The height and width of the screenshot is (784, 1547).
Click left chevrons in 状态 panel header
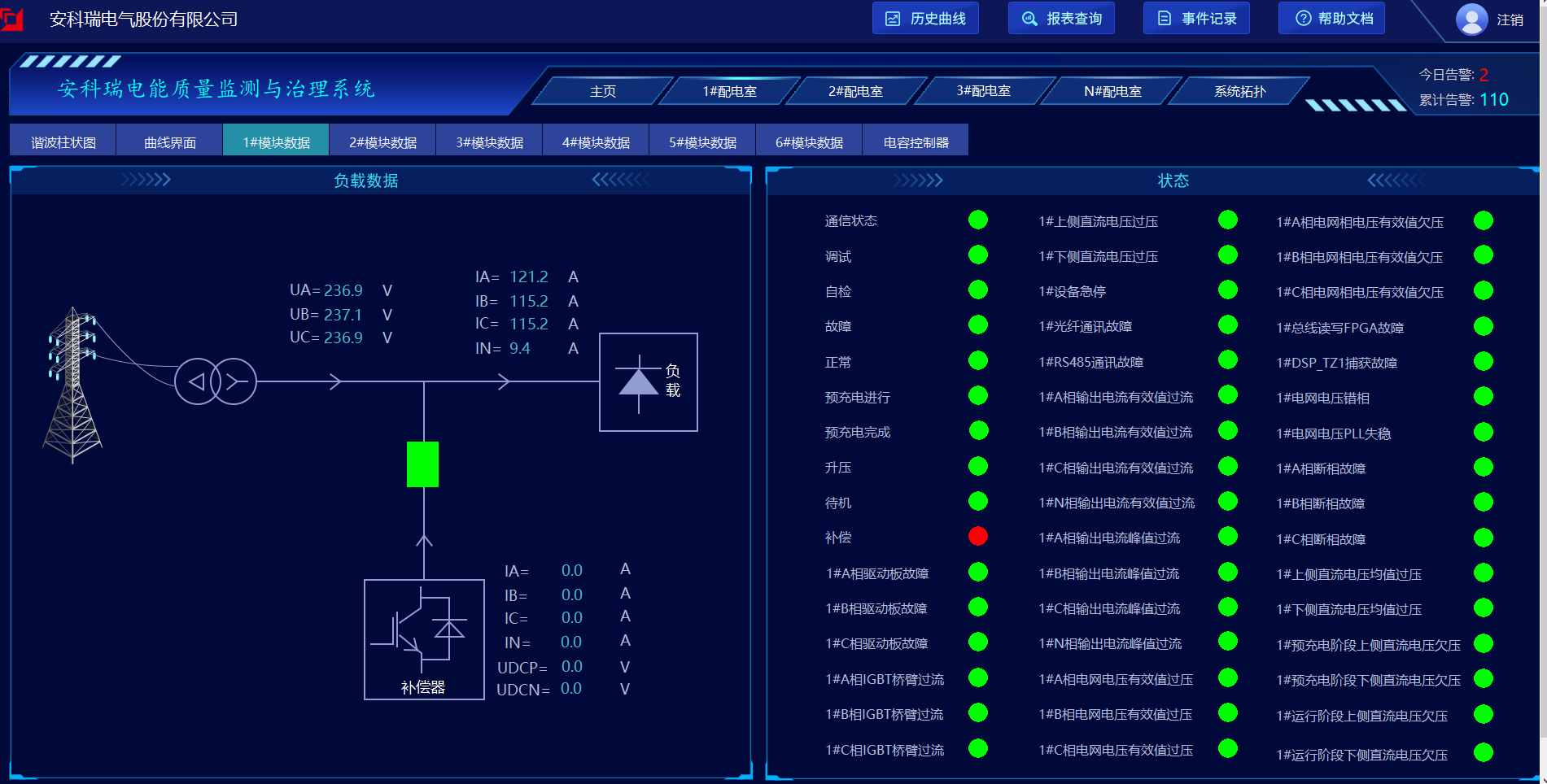point(917,180)
